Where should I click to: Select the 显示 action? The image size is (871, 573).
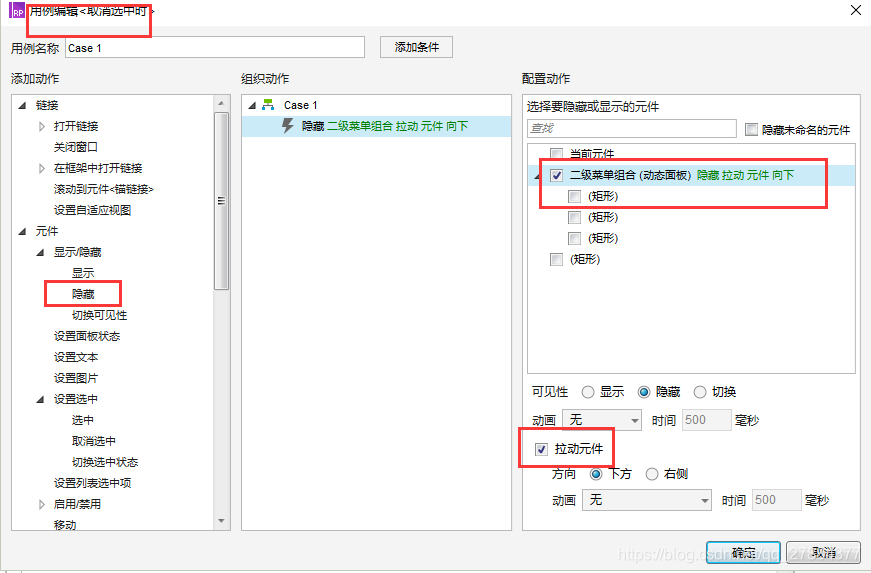(83, 273)
